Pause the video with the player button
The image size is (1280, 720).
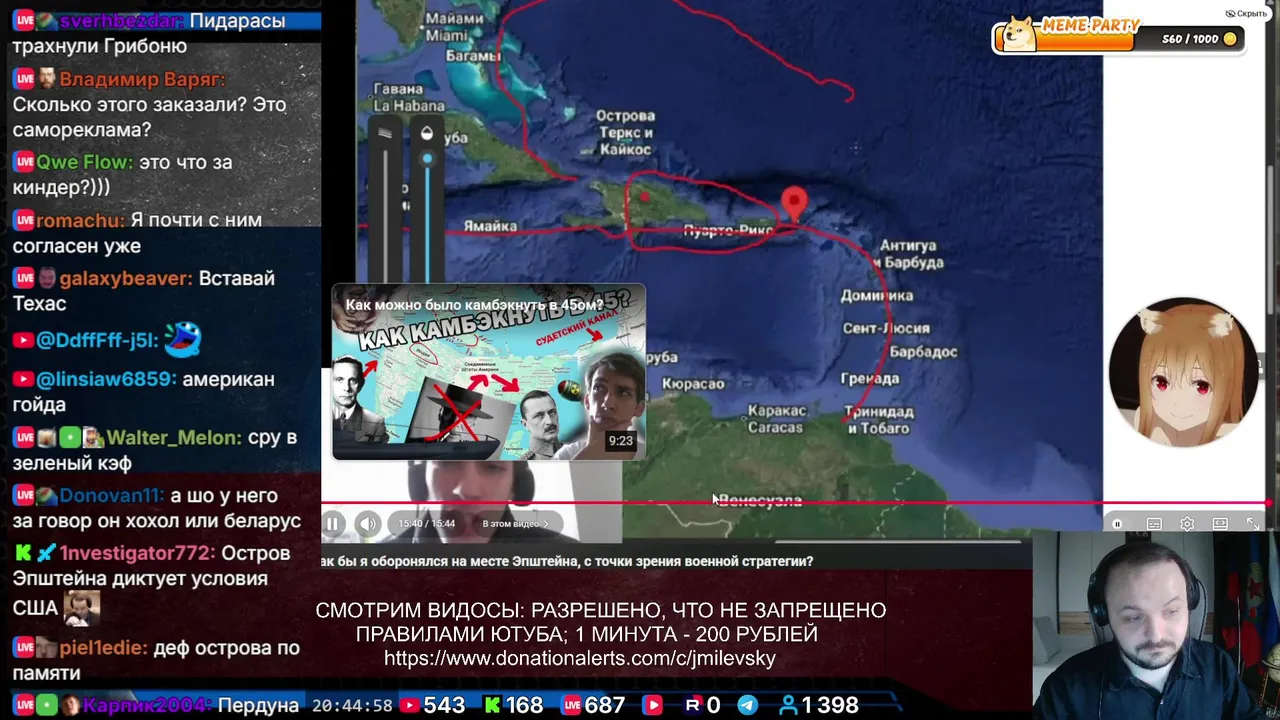[x=333, y=523]
